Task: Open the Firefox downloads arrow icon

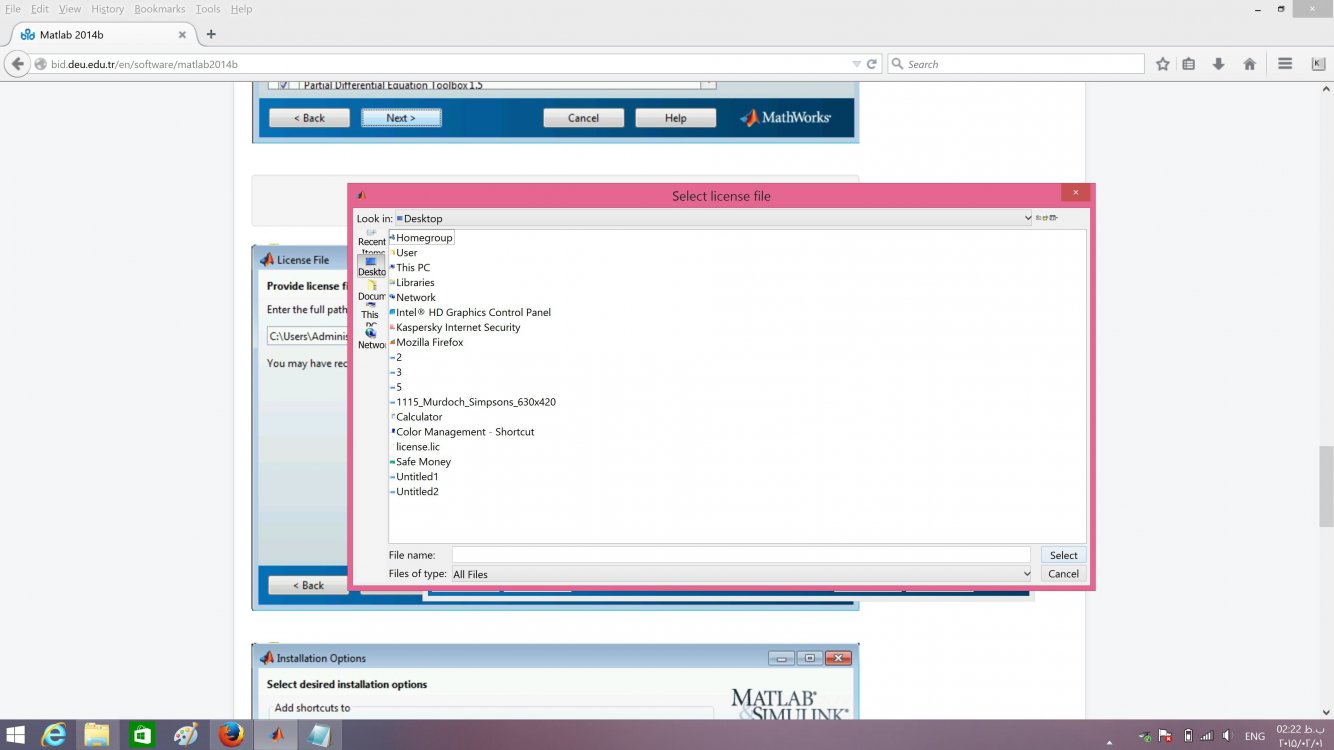Action: coord(1218,64)
